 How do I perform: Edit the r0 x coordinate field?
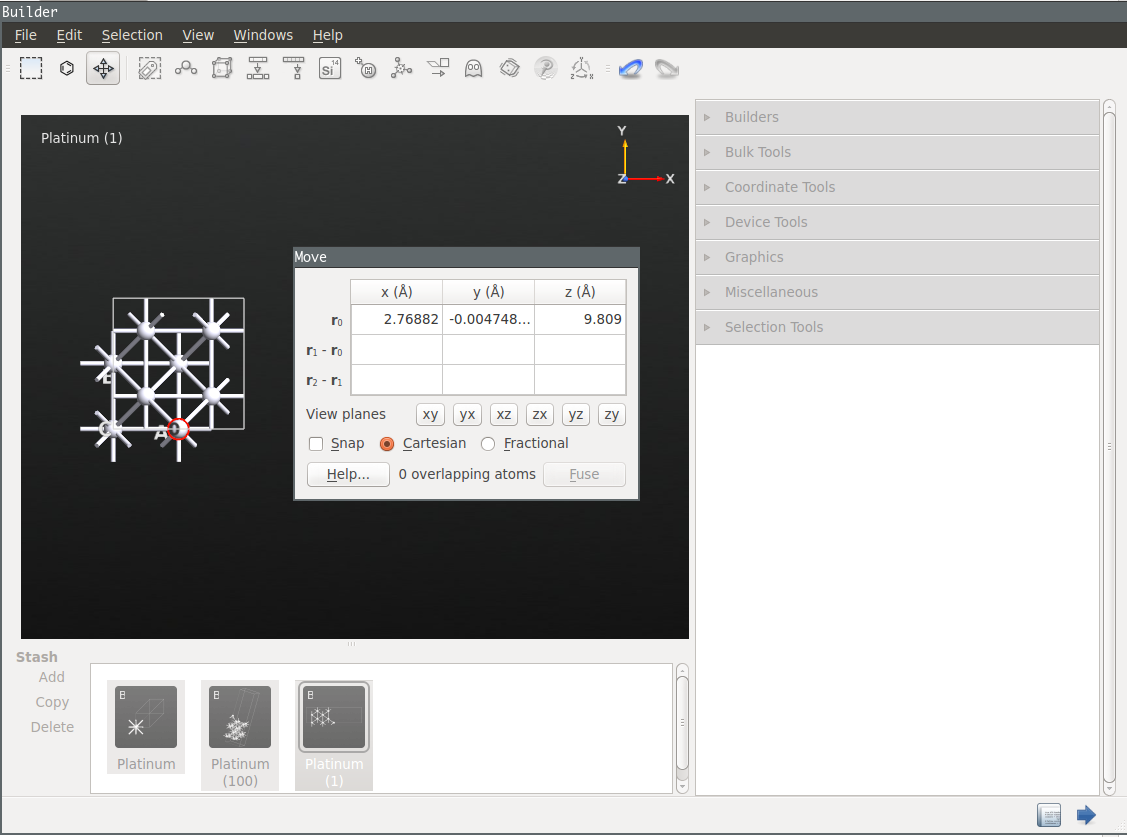[x=397, y=320]
